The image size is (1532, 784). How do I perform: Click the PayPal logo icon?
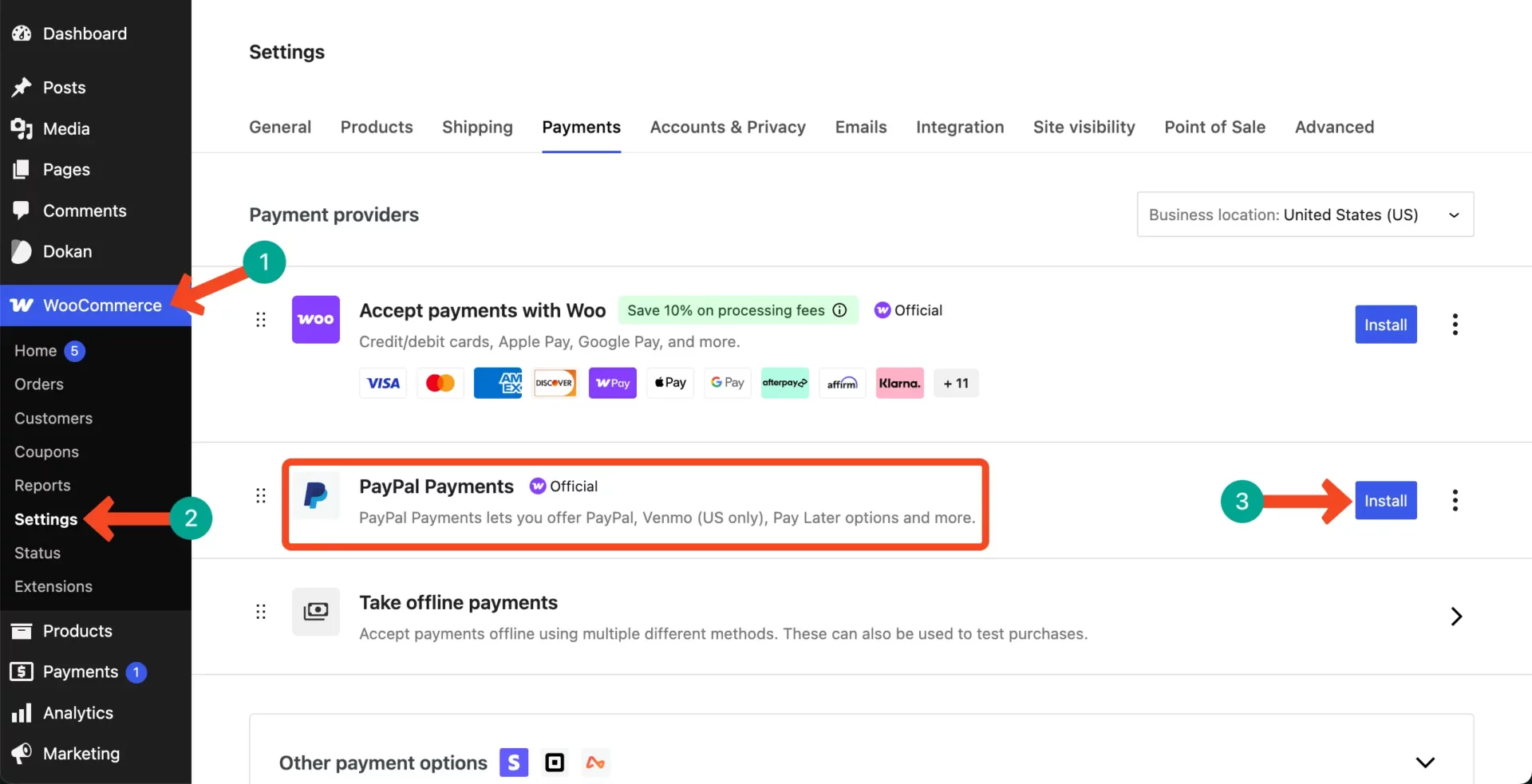[x=316, y=495]
